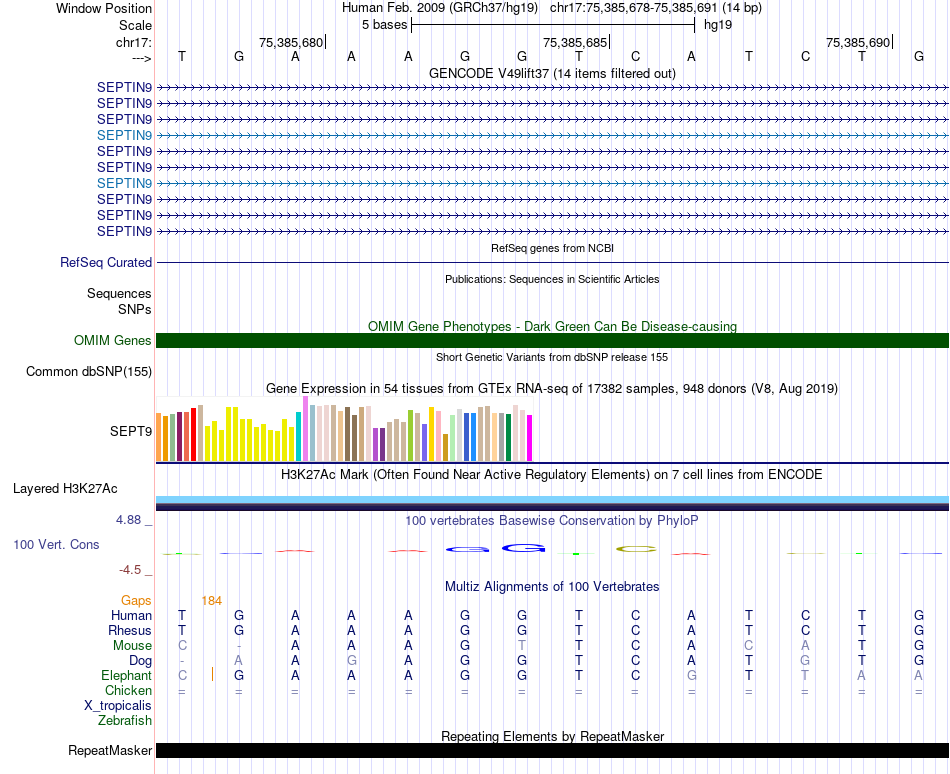
Task: Open Publications: Sequences in Scientific Articles title
Action: pos(552,279)
